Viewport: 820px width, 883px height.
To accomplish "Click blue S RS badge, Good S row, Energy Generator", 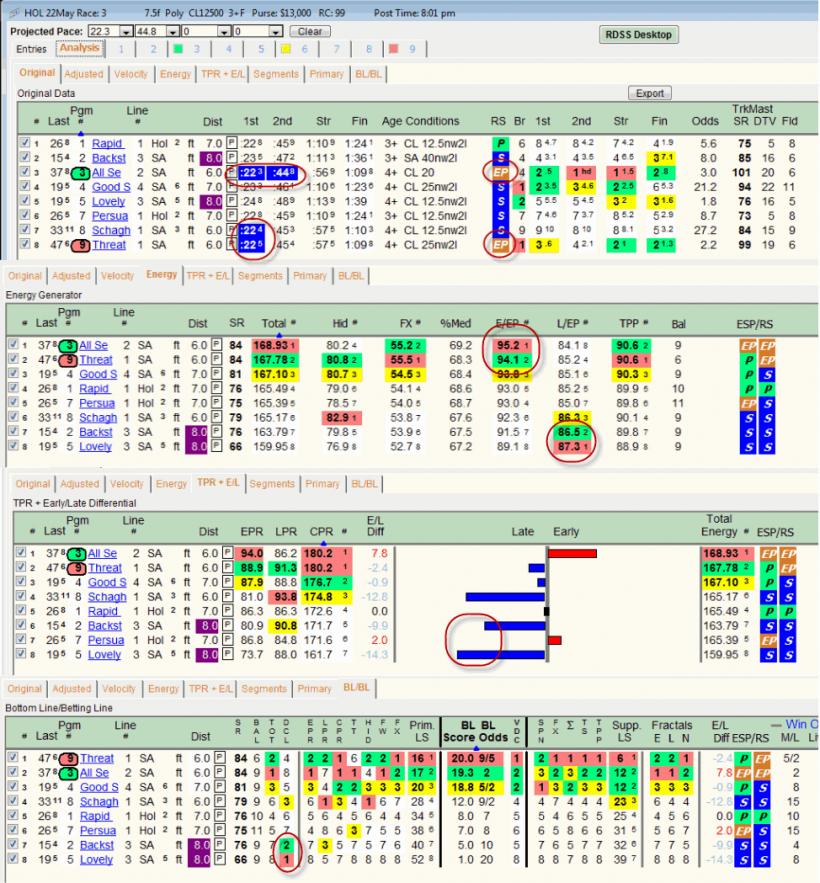I will coord(766,374).
